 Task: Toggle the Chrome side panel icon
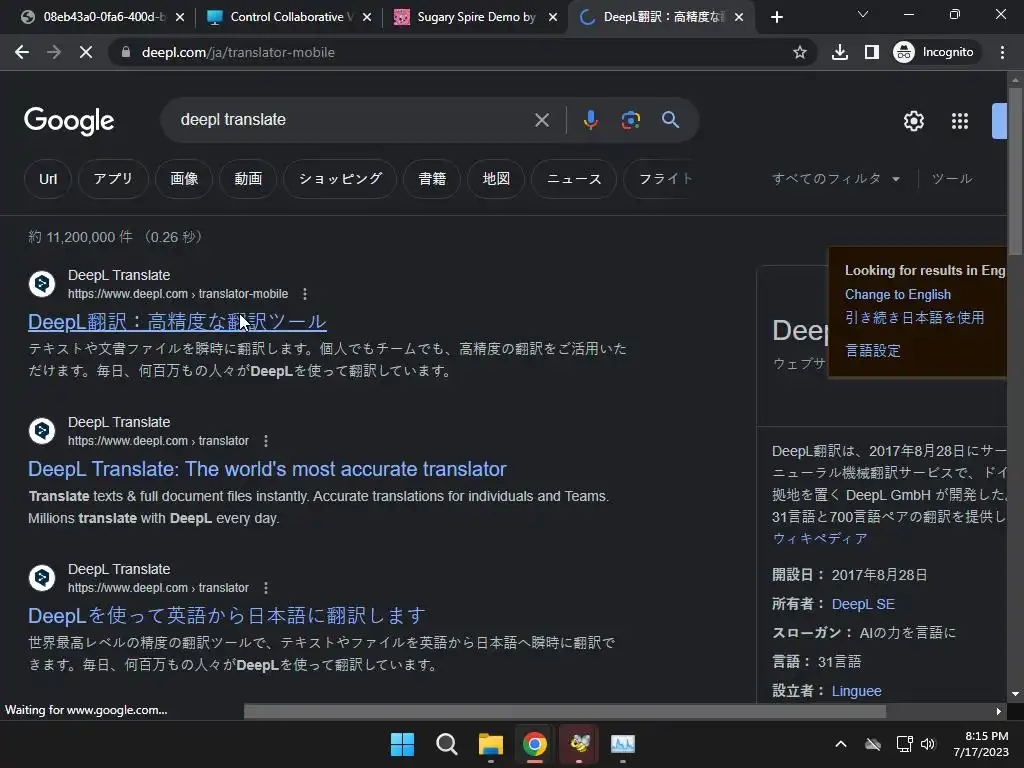(x=872, y=52)
